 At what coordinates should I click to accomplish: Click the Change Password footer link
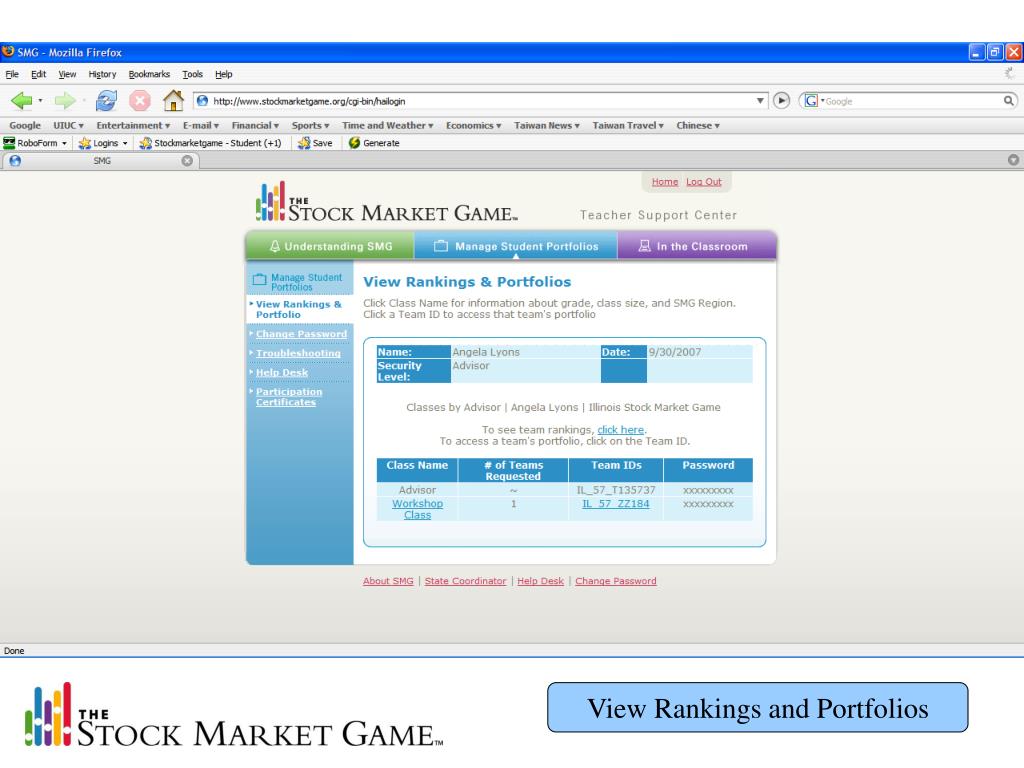615,581
